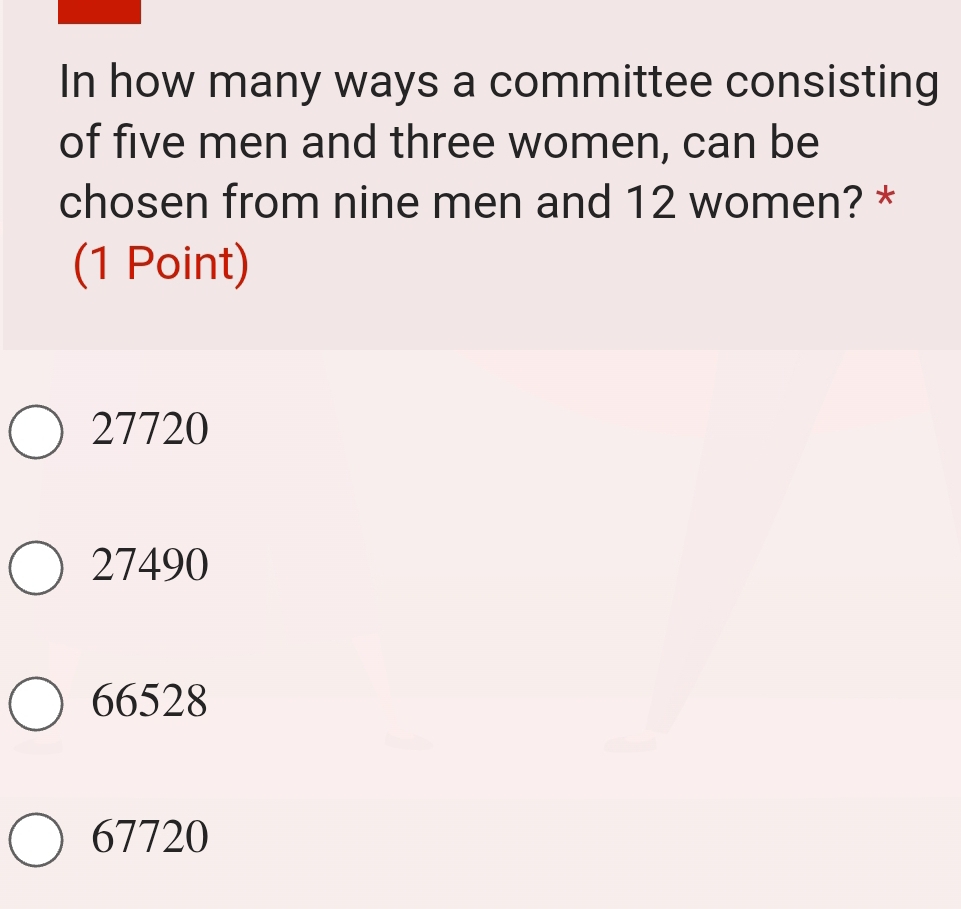Click the text '27720' next to its circle
Screen dimensions: 961x909
(148, 430)
